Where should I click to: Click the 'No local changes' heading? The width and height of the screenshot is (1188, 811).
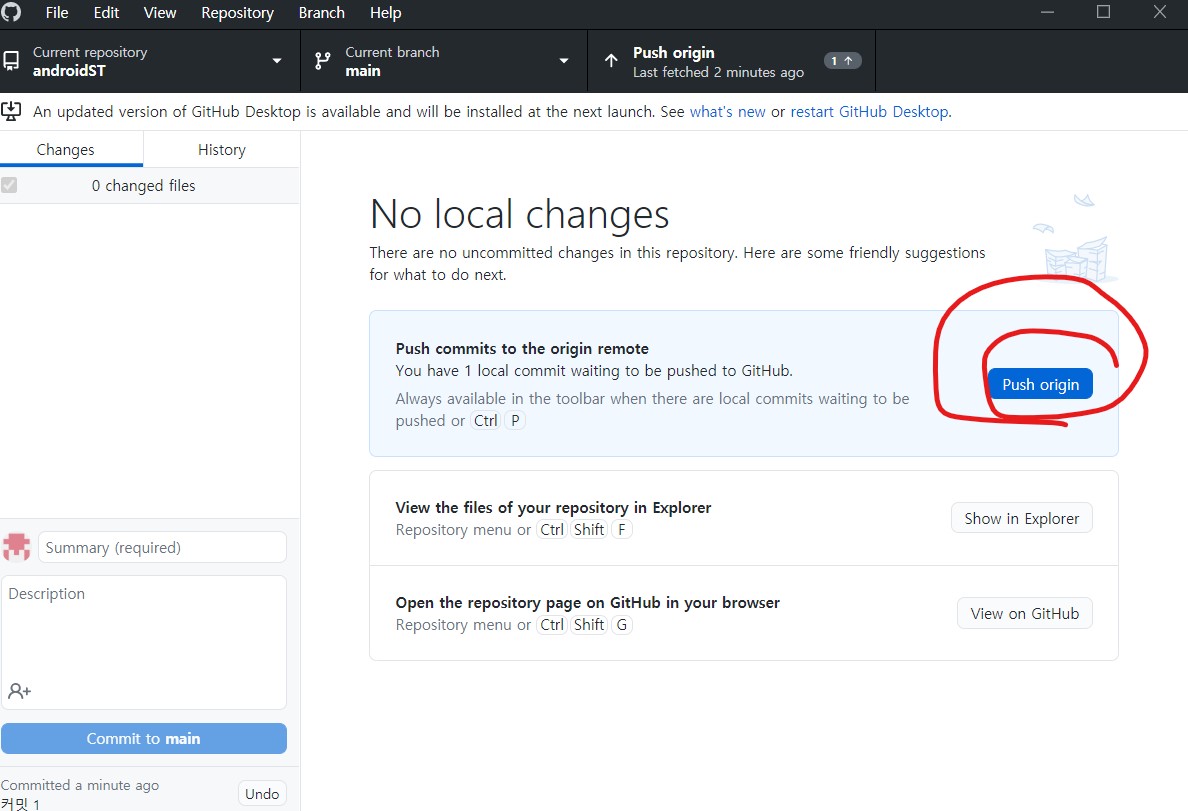(519, 214)
